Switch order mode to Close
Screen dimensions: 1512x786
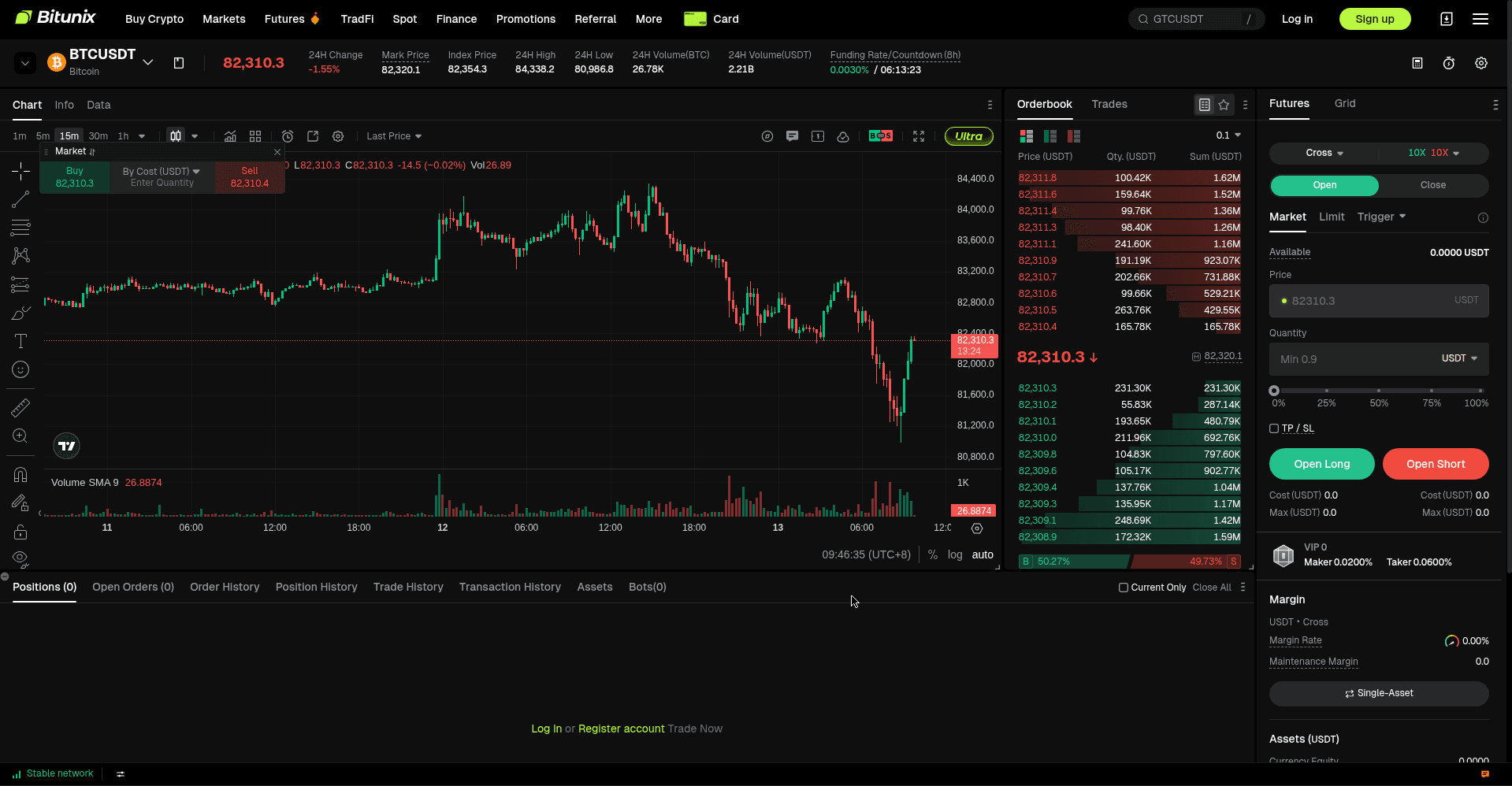pos(1433,185)
